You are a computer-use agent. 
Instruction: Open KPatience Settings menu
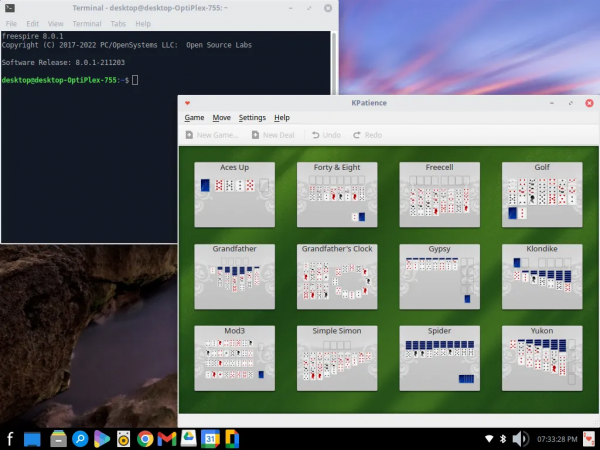pyautogui.click(x=252, y=117)
